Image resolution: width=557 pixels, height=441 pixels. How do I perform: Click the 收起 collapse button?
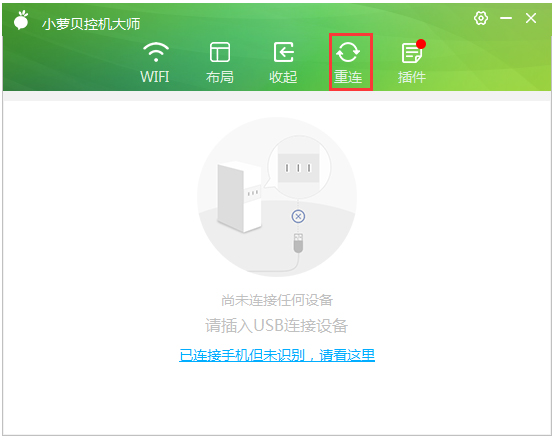click(283, 63)
